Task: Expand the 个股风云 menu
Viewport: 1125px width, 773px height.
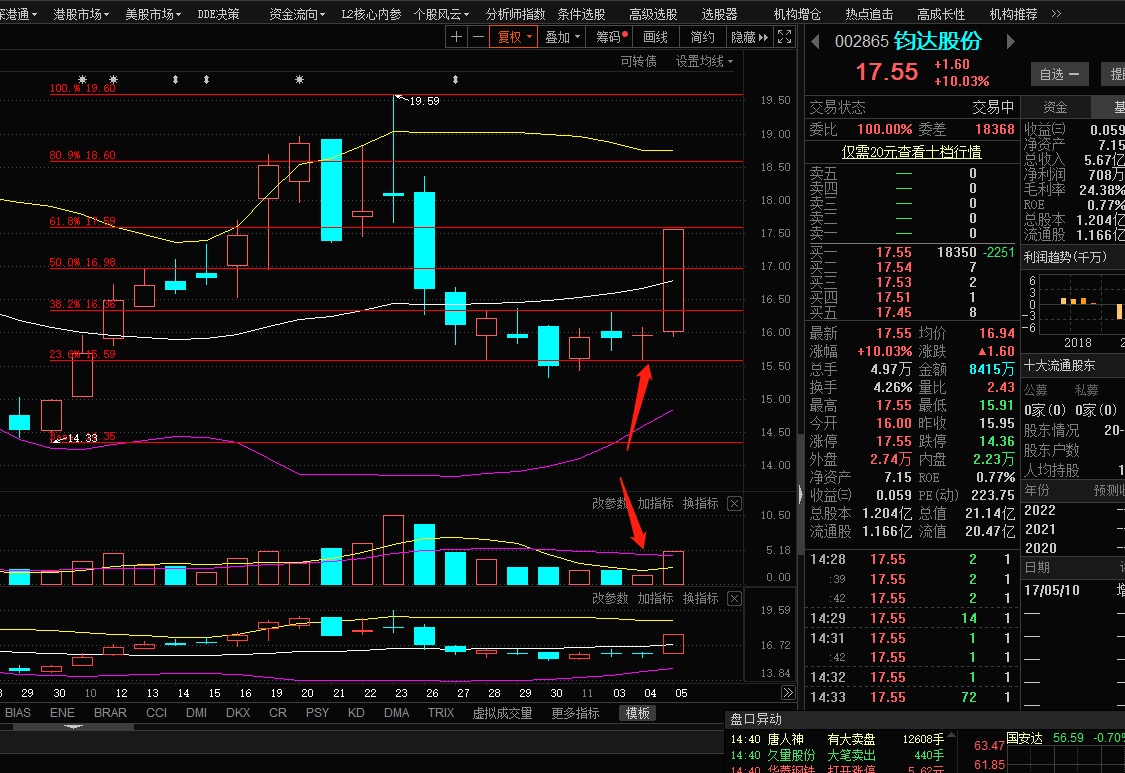Action: (441, 14)
